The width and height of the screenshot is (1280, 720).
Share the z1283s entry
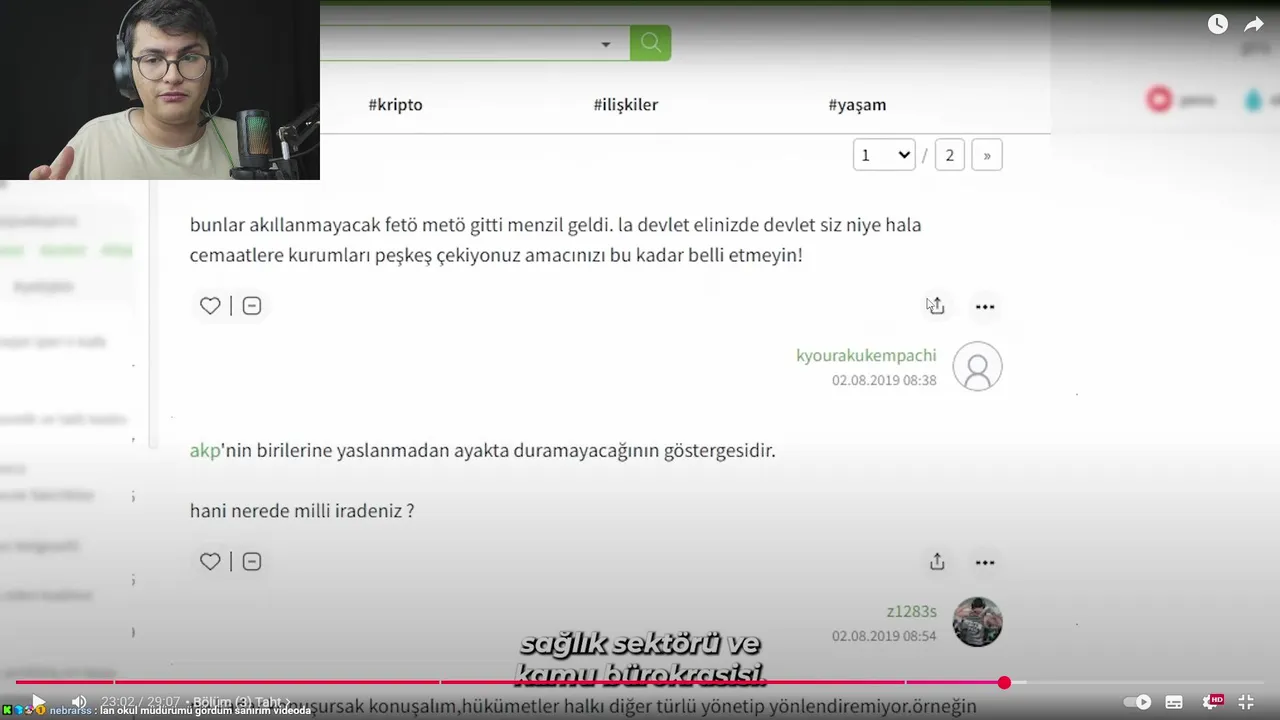click(x=937, y=562)
